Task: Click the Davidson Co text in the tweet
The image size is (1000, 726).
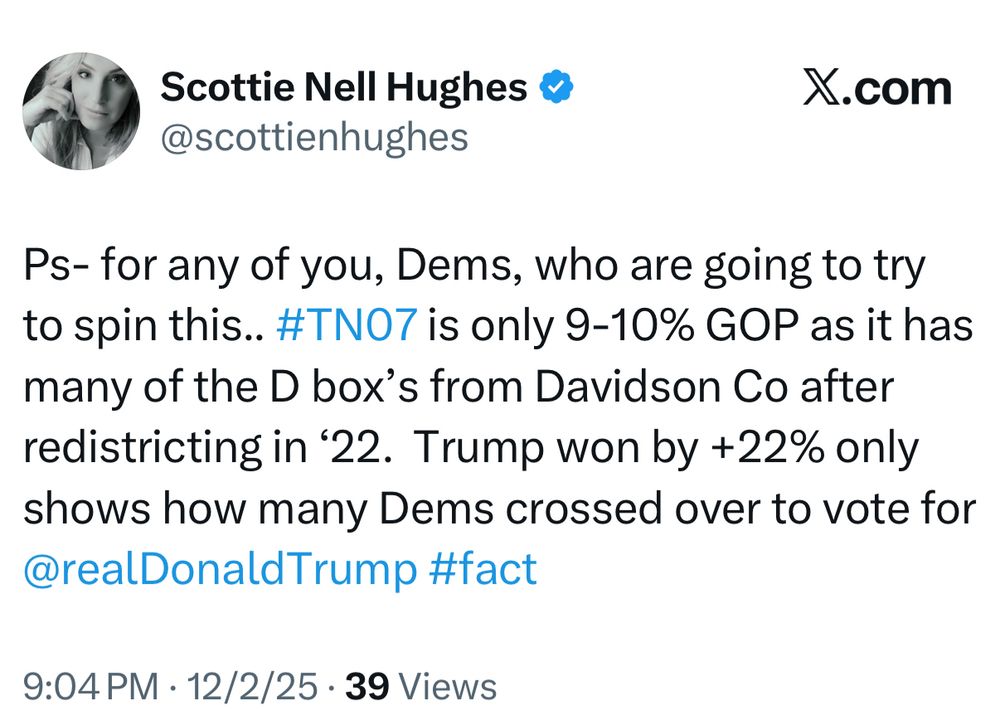Action: (x=661, y=387)
